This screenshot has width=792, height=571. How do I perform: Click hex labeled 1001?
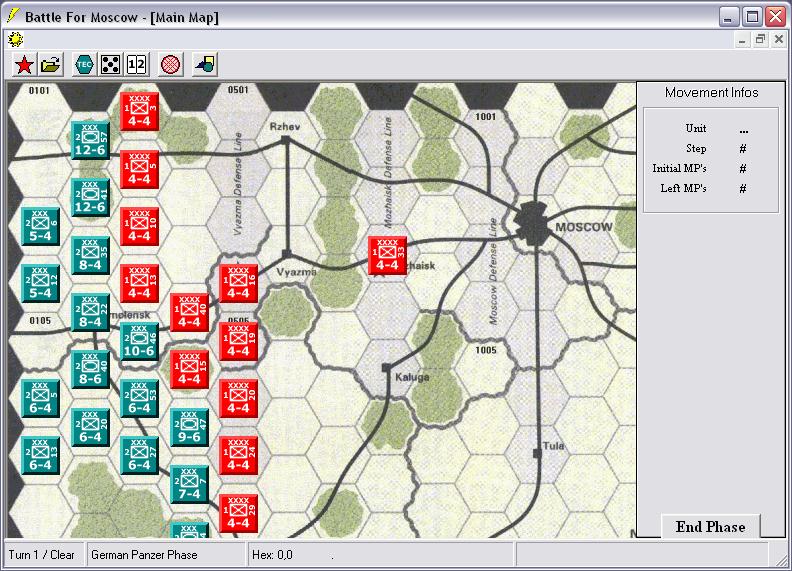pyautogui.click(x=487, y=139)
